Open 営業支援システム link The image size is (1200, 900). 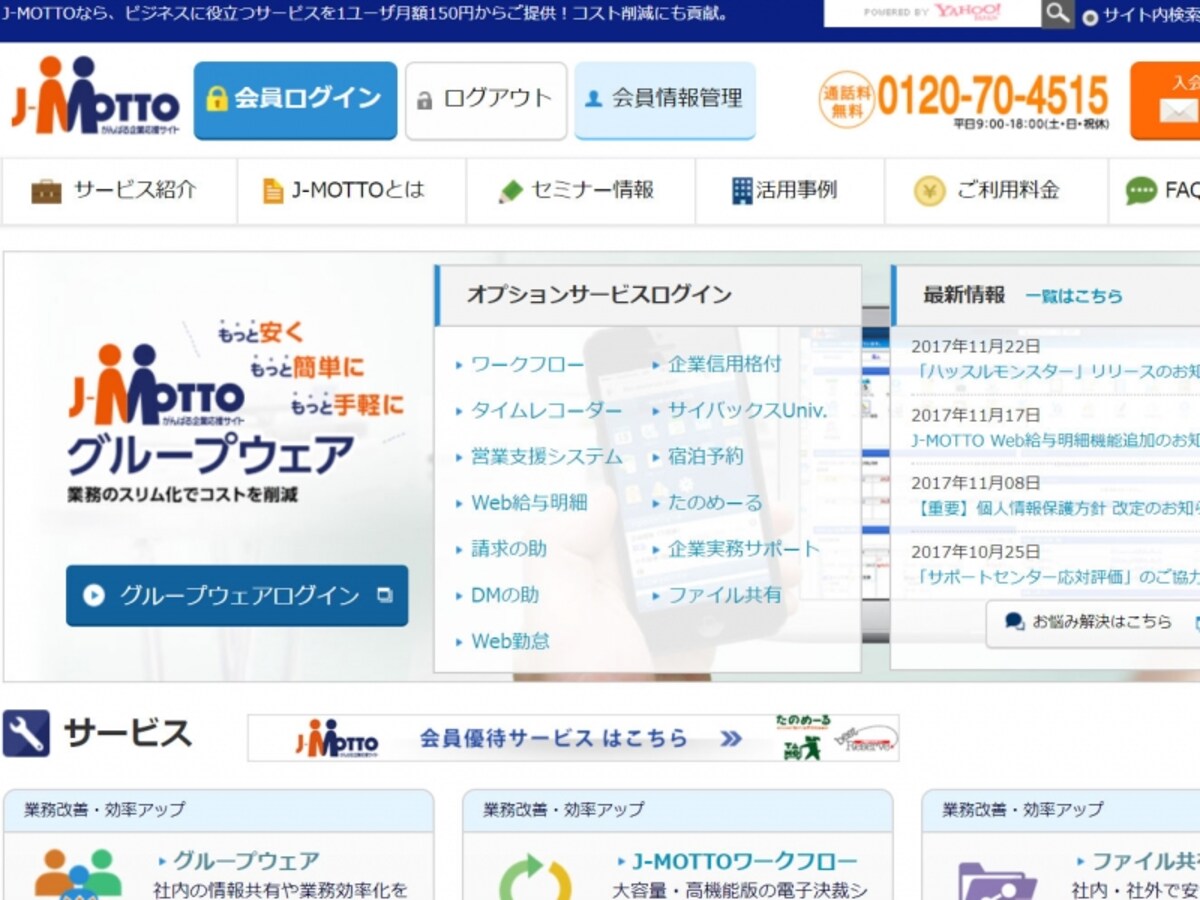[x=547, y=457]
